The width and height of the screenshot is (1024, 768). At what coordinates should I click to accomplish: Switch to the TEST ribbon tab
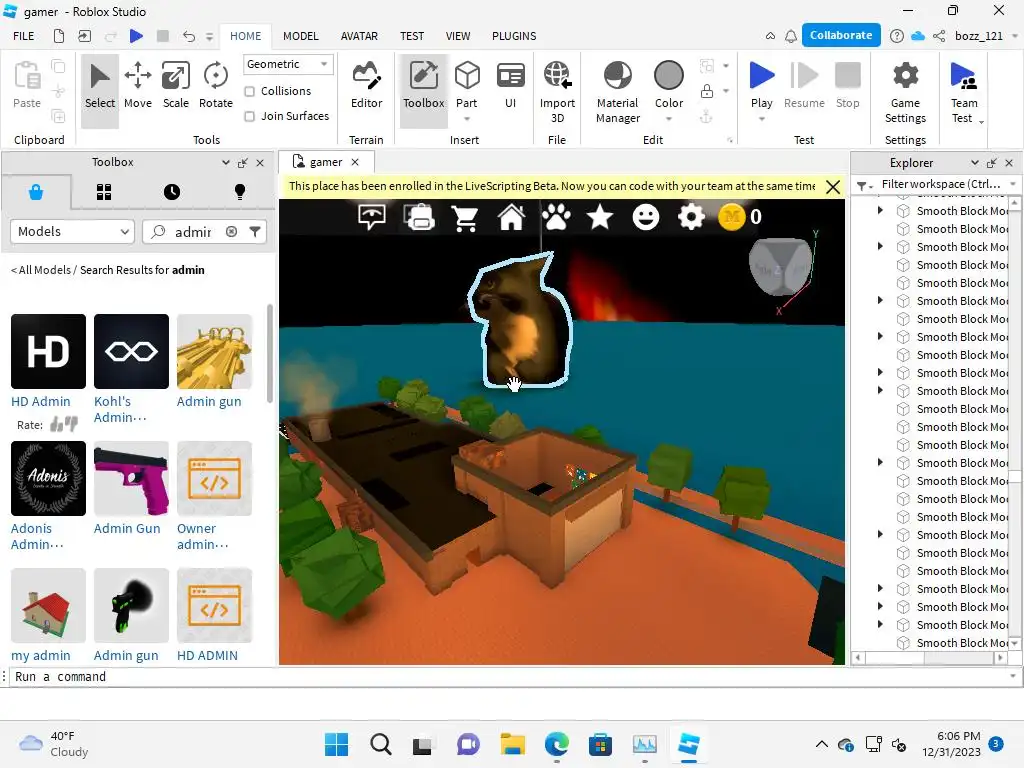point(412,36)
